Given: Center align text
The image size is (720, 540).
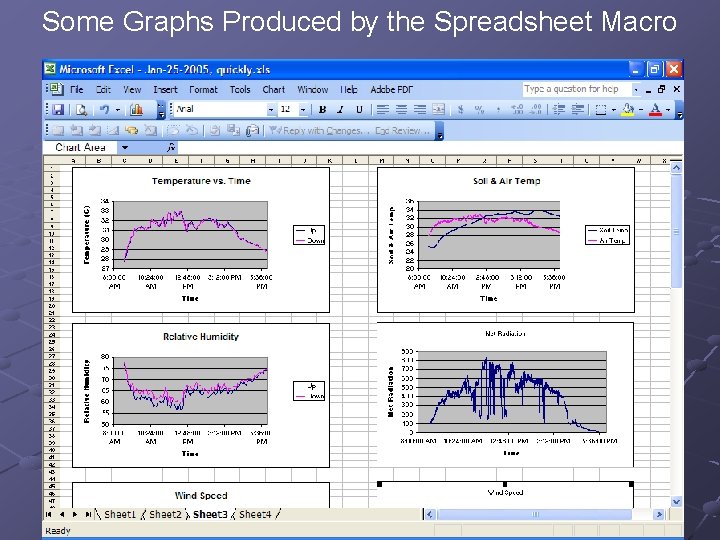Looking at the screenshot, I should tap(401, 110).
